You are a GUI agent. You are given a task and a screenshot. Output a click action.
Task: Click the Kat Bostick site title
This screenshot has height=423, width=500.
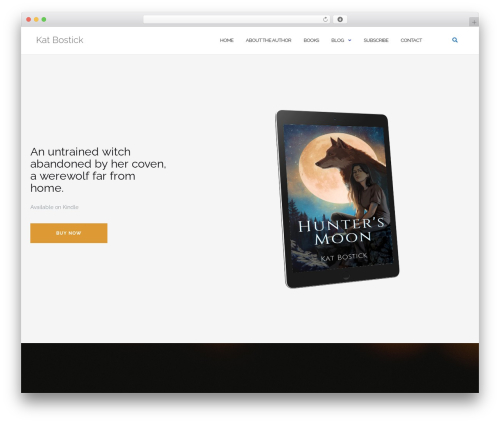coord(60,40)
